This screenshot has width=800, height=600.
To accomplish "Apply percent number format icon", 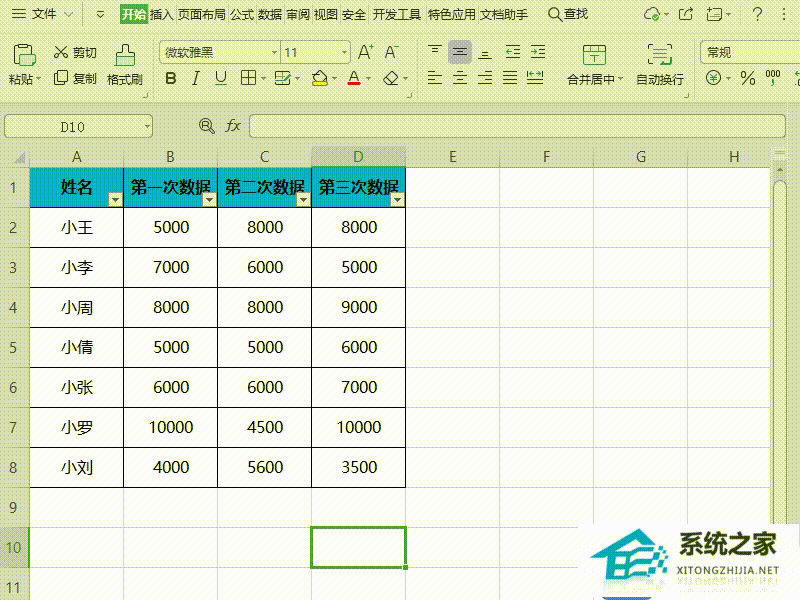I will pos(745,78).
